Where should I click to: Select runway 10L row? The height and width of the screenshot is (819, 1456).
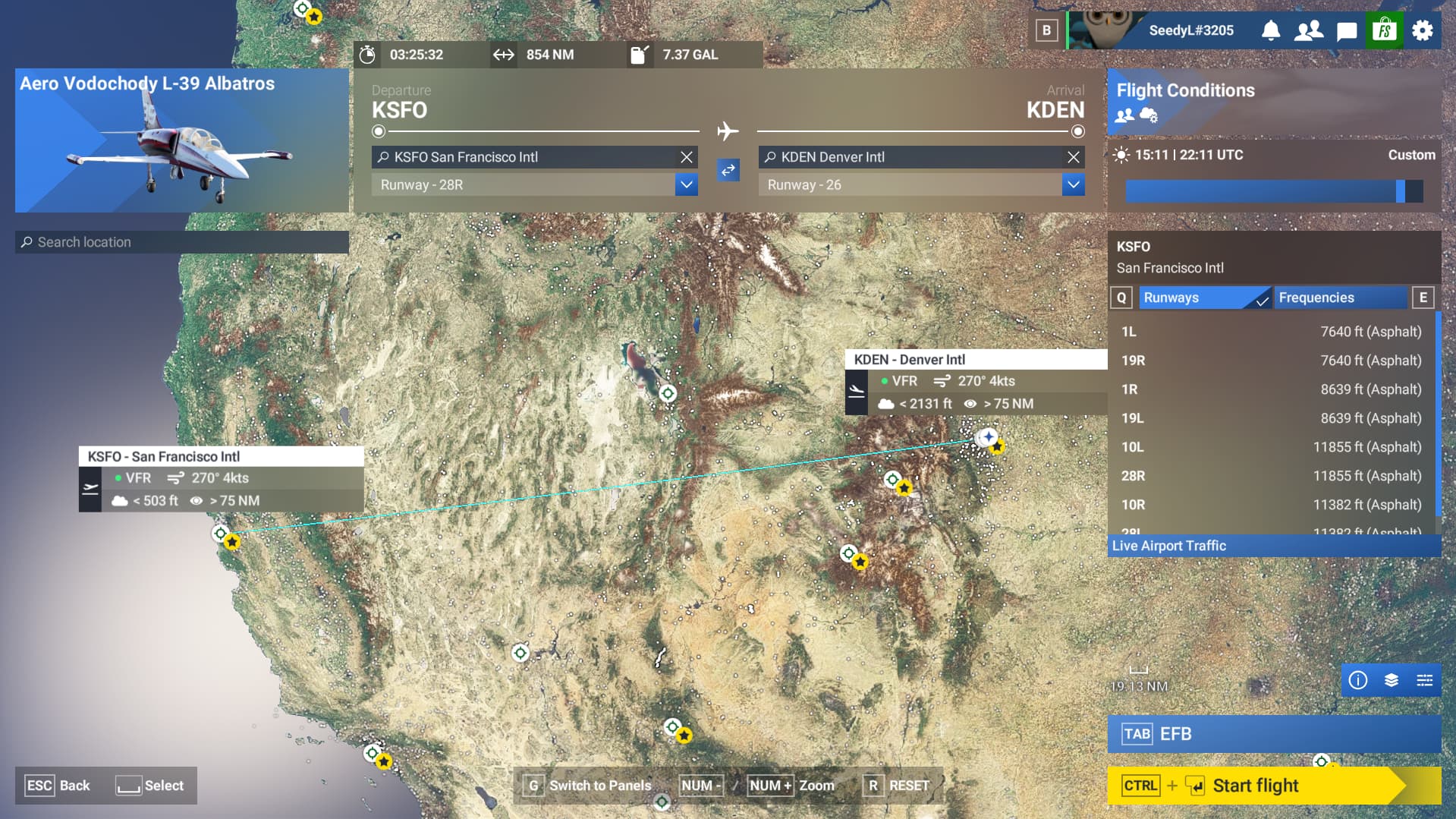pos(1272,447)
